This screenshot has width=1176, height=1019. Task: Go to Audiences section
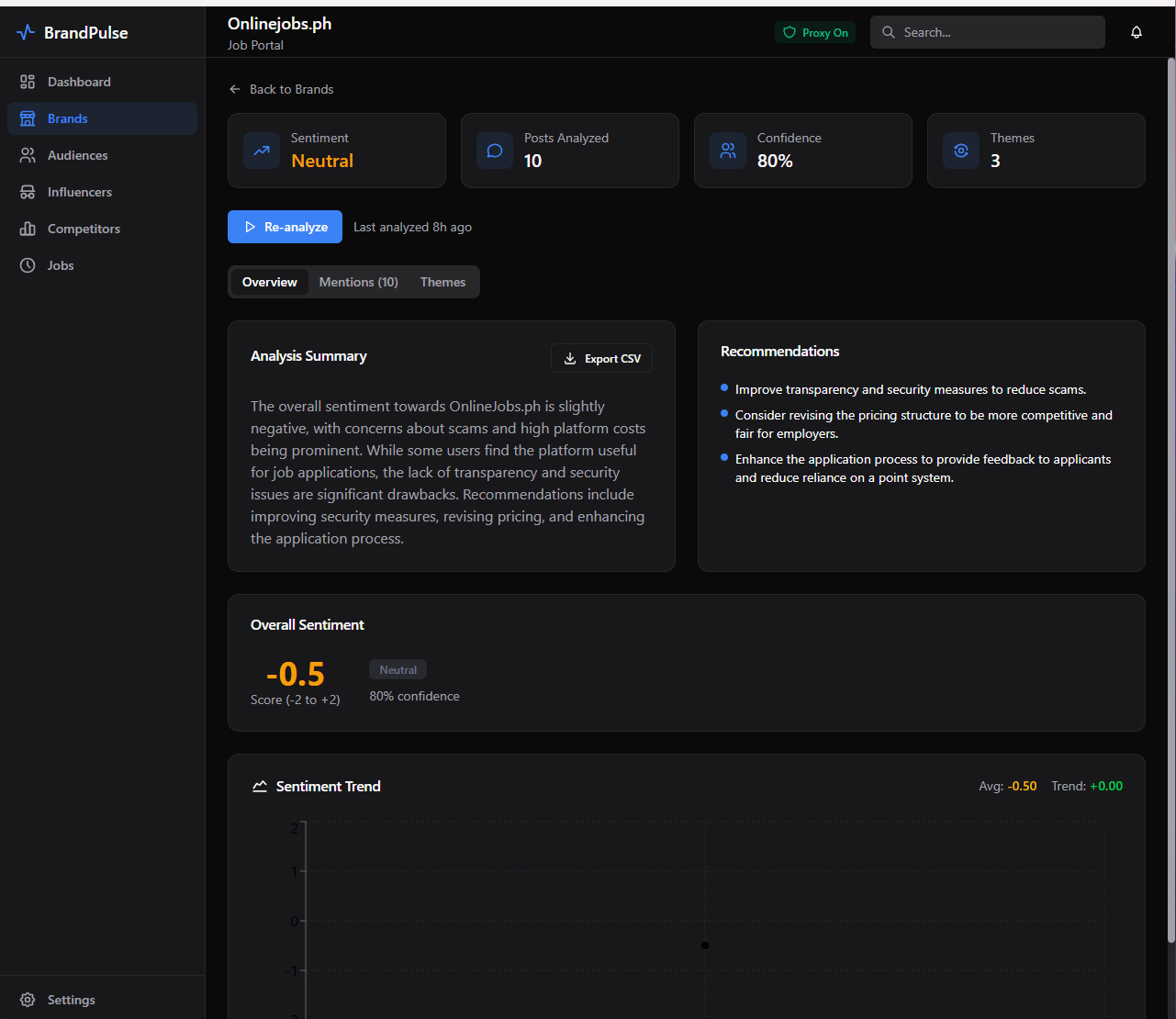tap(102, 155)
